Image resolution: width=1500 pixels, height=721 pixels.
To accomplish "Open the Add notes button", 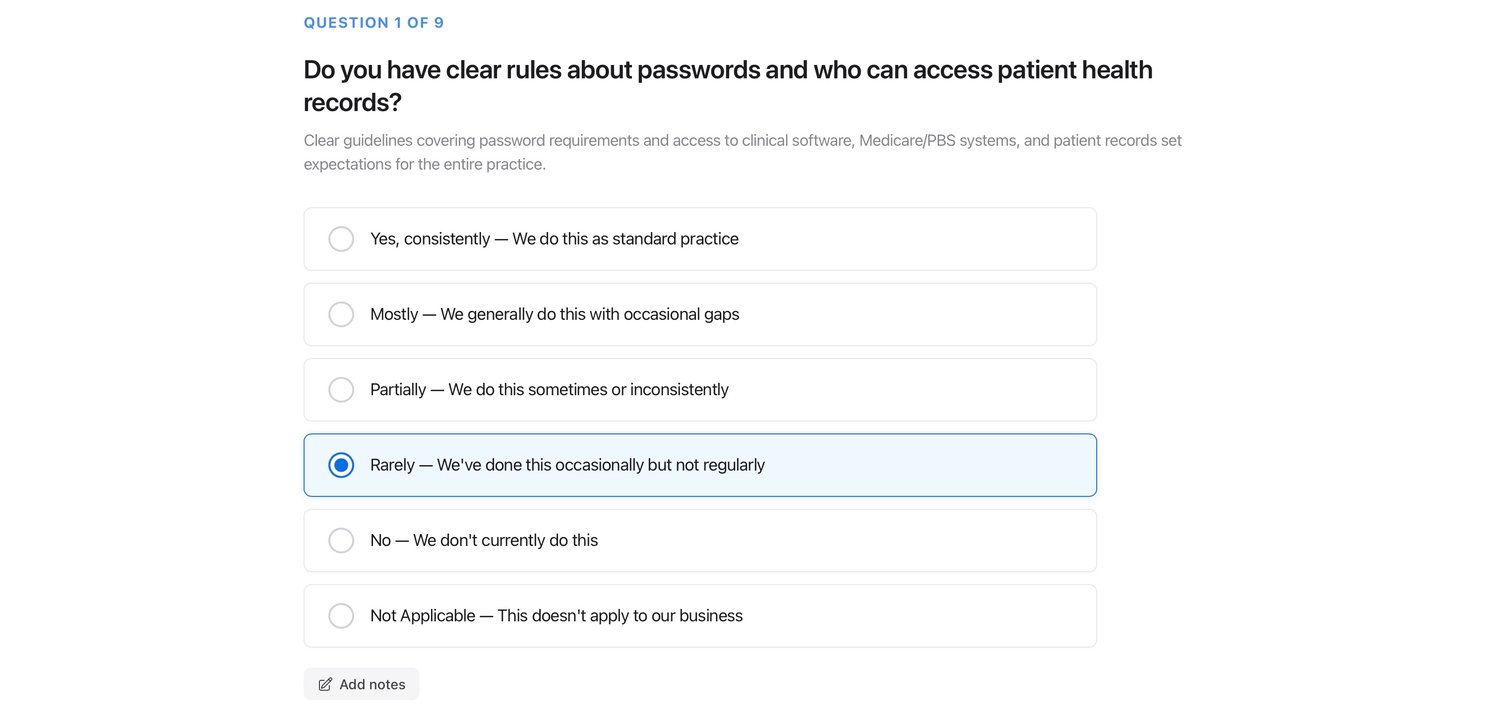I will [x=361, y=684].
